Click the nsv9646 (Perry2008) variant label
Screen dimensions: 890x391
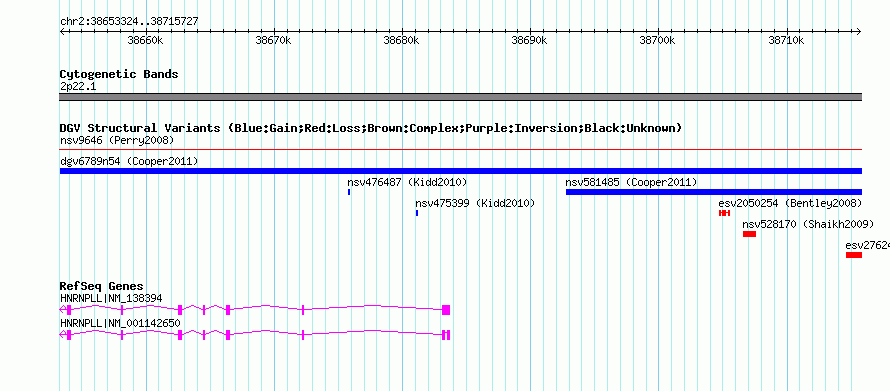117,140
